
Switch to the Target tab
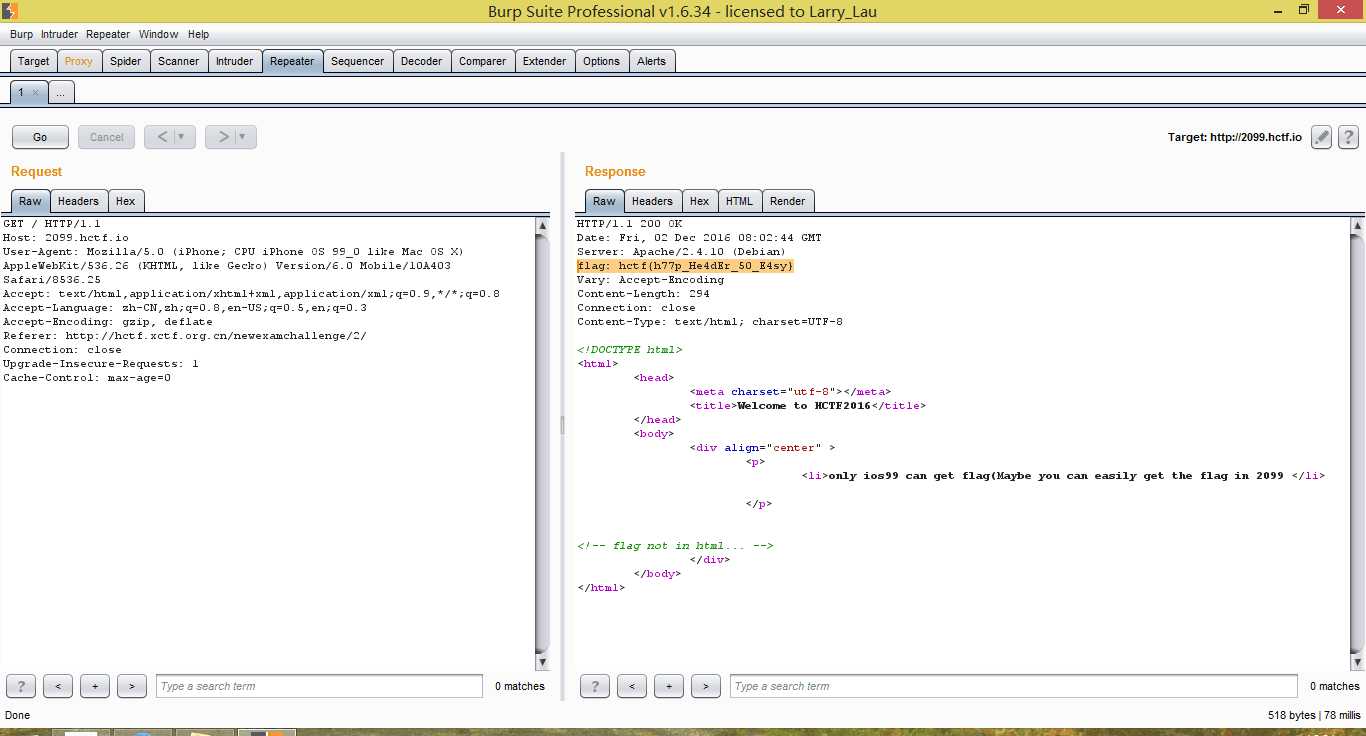33,61
